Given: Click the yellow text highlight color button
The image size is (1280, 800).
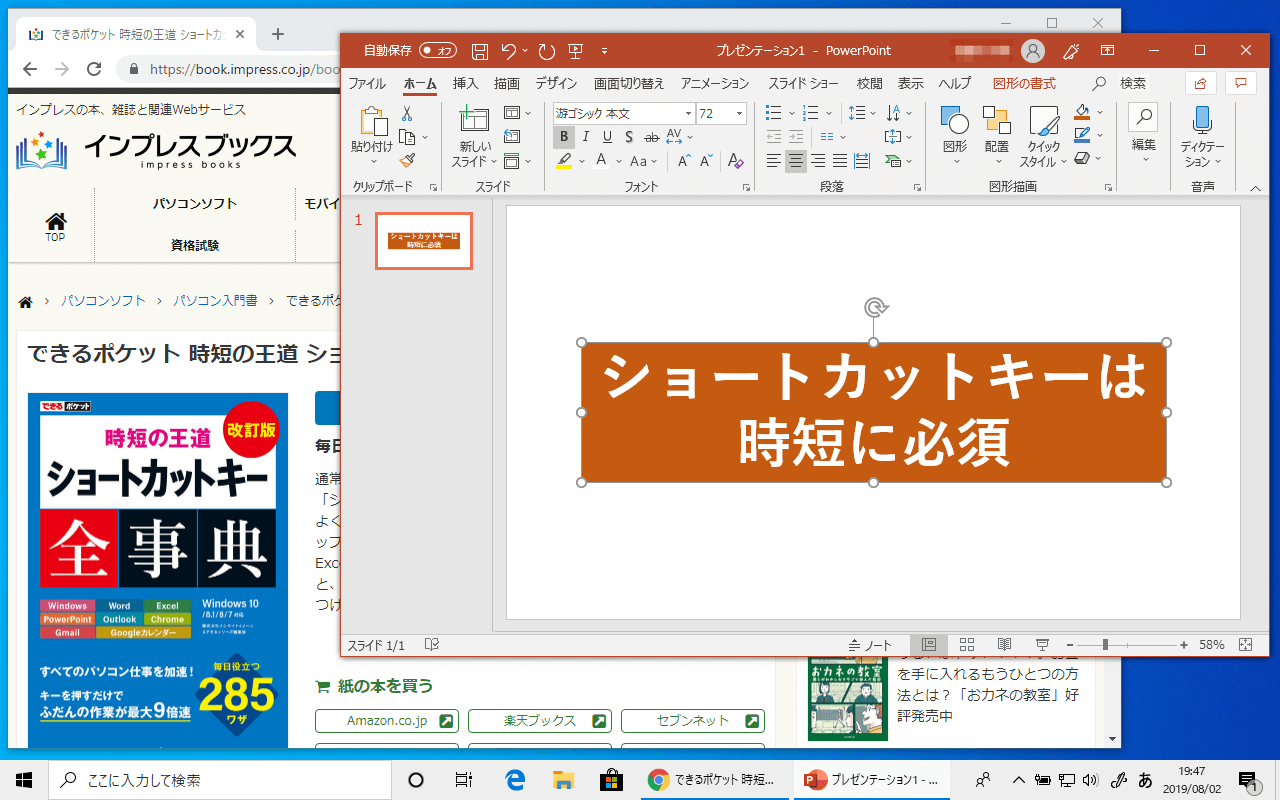Looking at the screenshot, I should coord(564,161).
